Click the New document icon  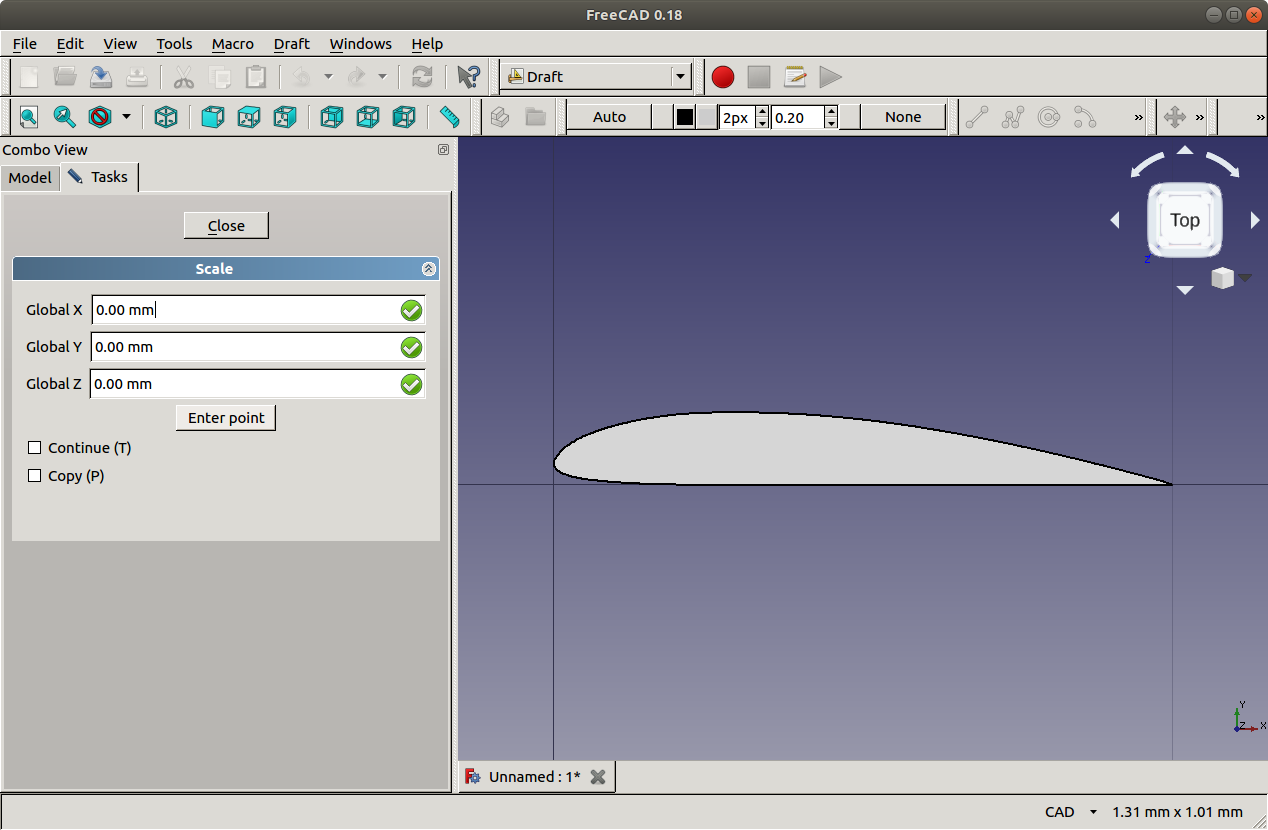[29, 77]
